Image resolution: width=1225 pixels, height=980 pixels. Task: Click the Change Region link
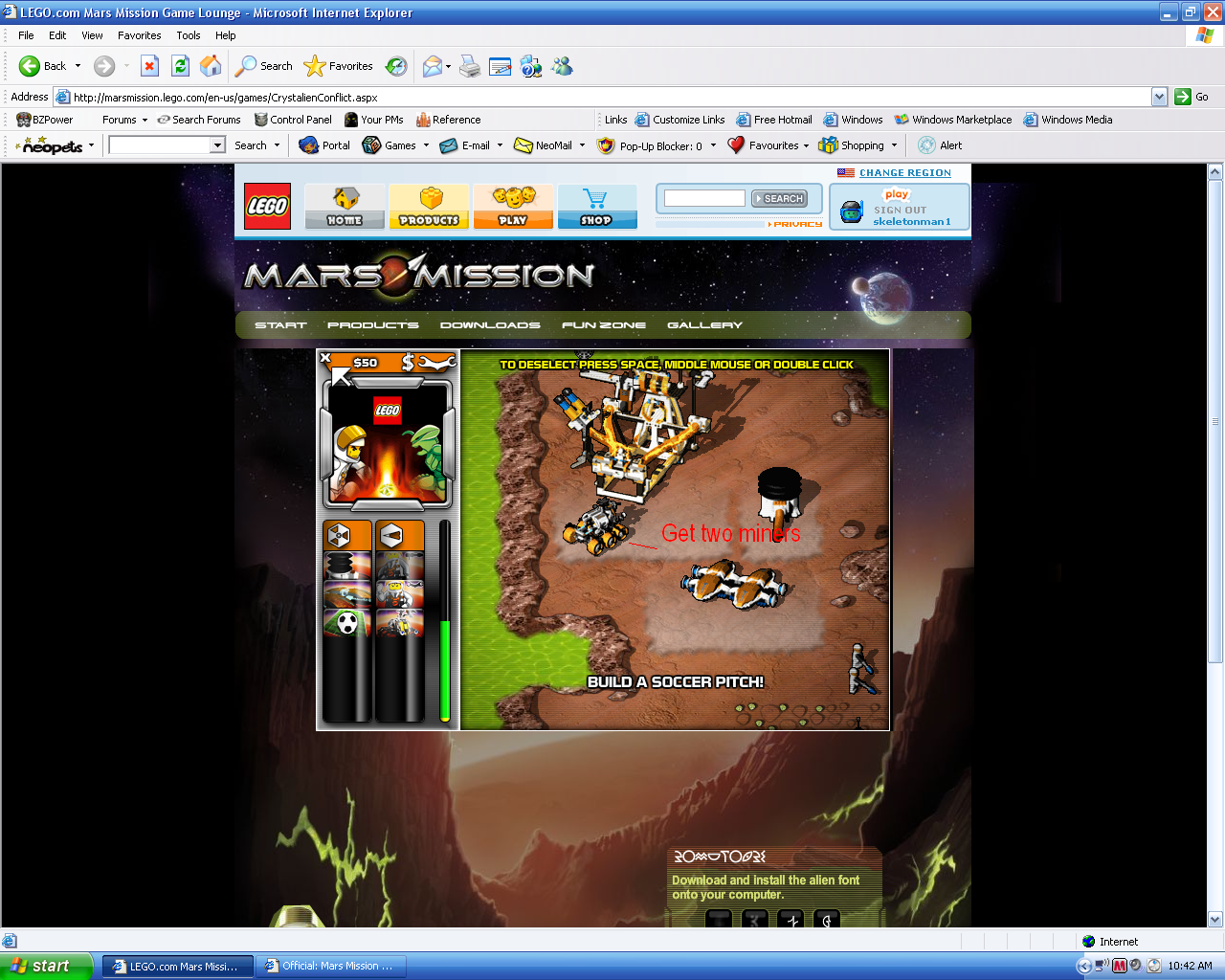coord(905,173)
